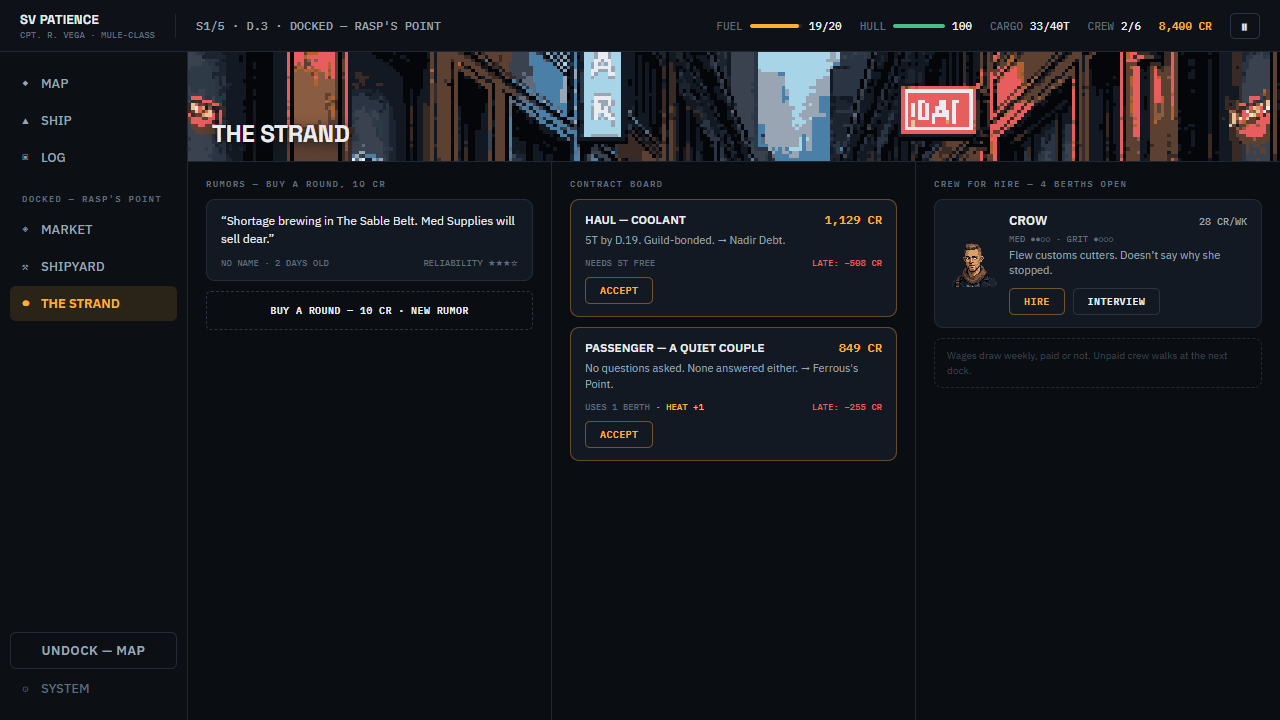
Task: Click THE STRAND banner heading
Action: pos(281,134)
